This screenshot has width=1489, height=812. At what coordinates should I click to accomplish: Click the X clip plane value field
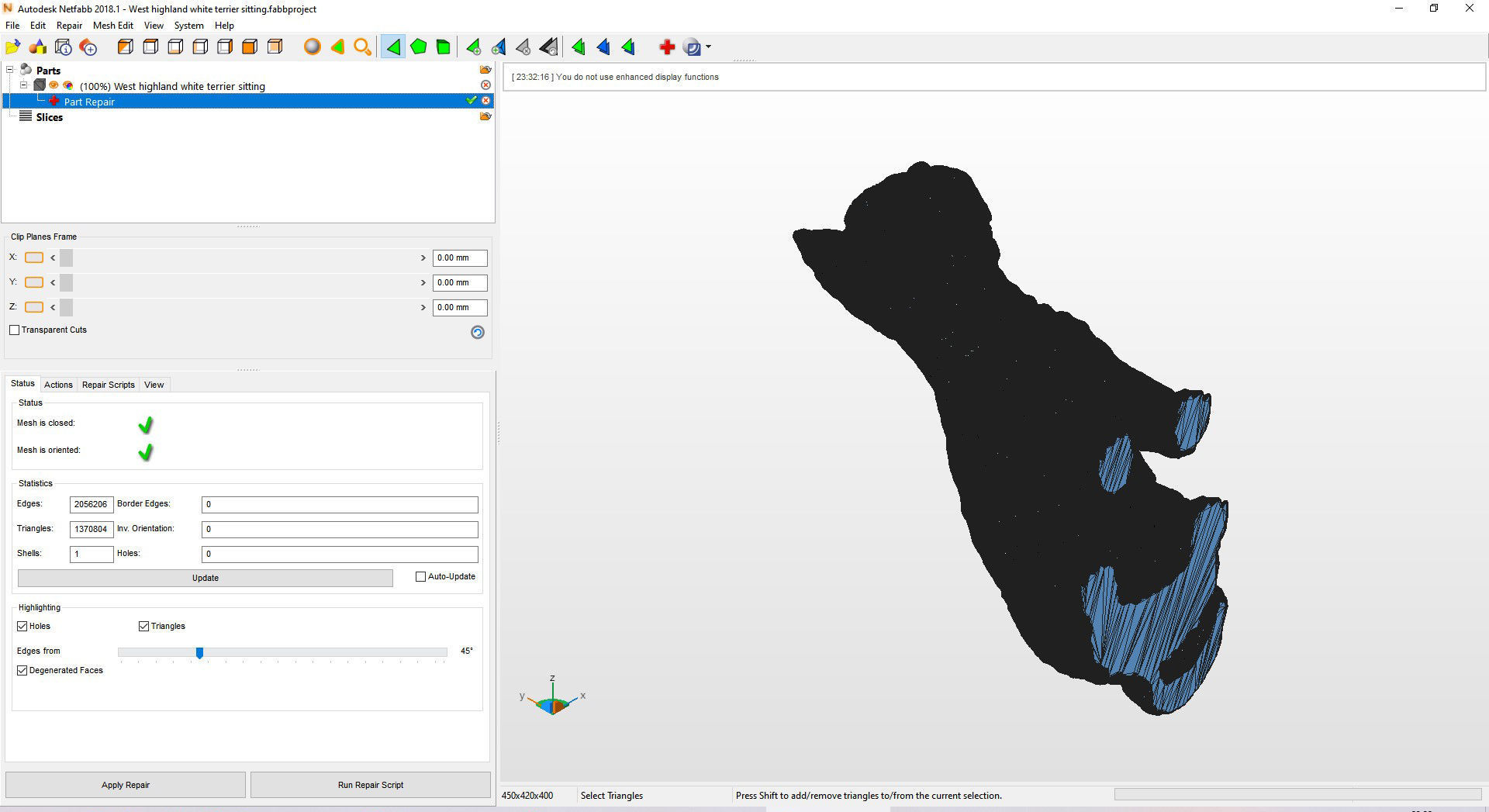pos(460,258)
